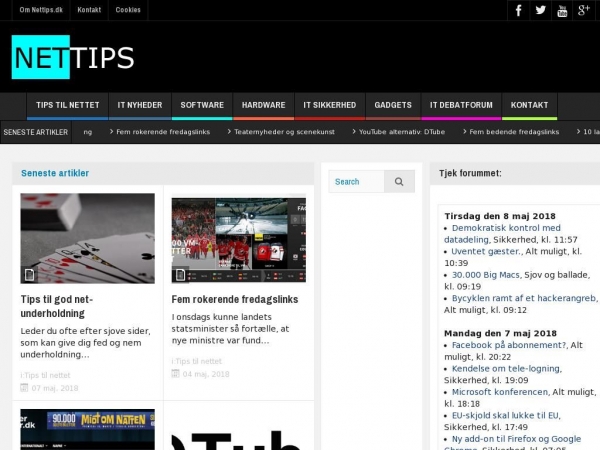Screen dimensions: 600x450
Task: Open forum post Facebook på abonnement?
Action: click(x=509, y=345)
